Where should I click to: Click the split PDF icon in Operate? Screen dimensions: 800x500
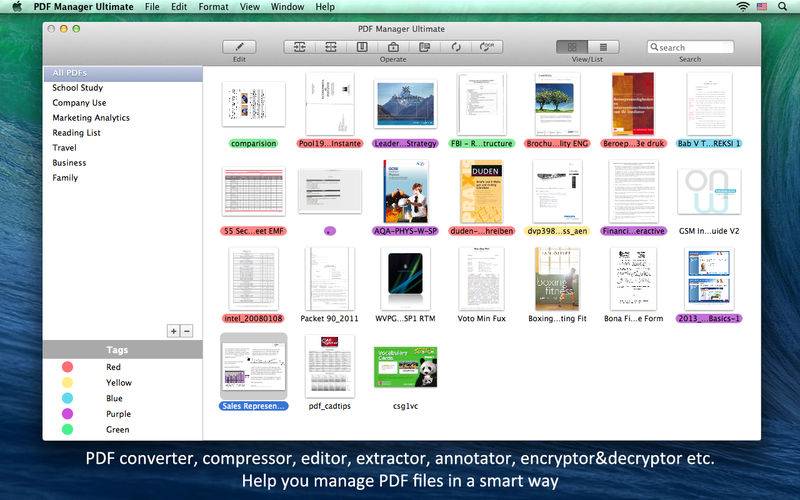pyautogui.click(x=331, y=47)
